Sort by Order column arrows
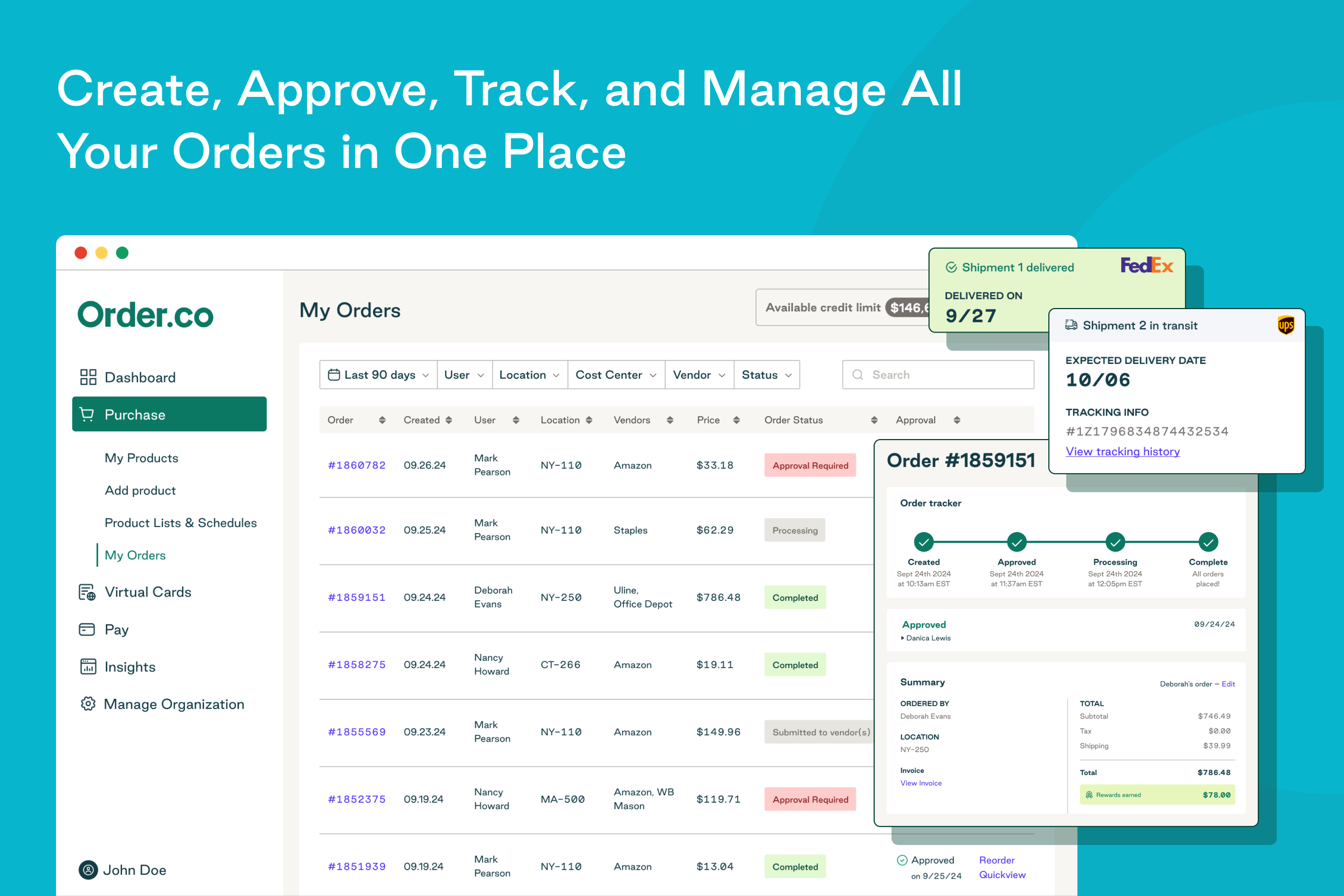This screenshot has width=1344, height=896. pos(382,420)
